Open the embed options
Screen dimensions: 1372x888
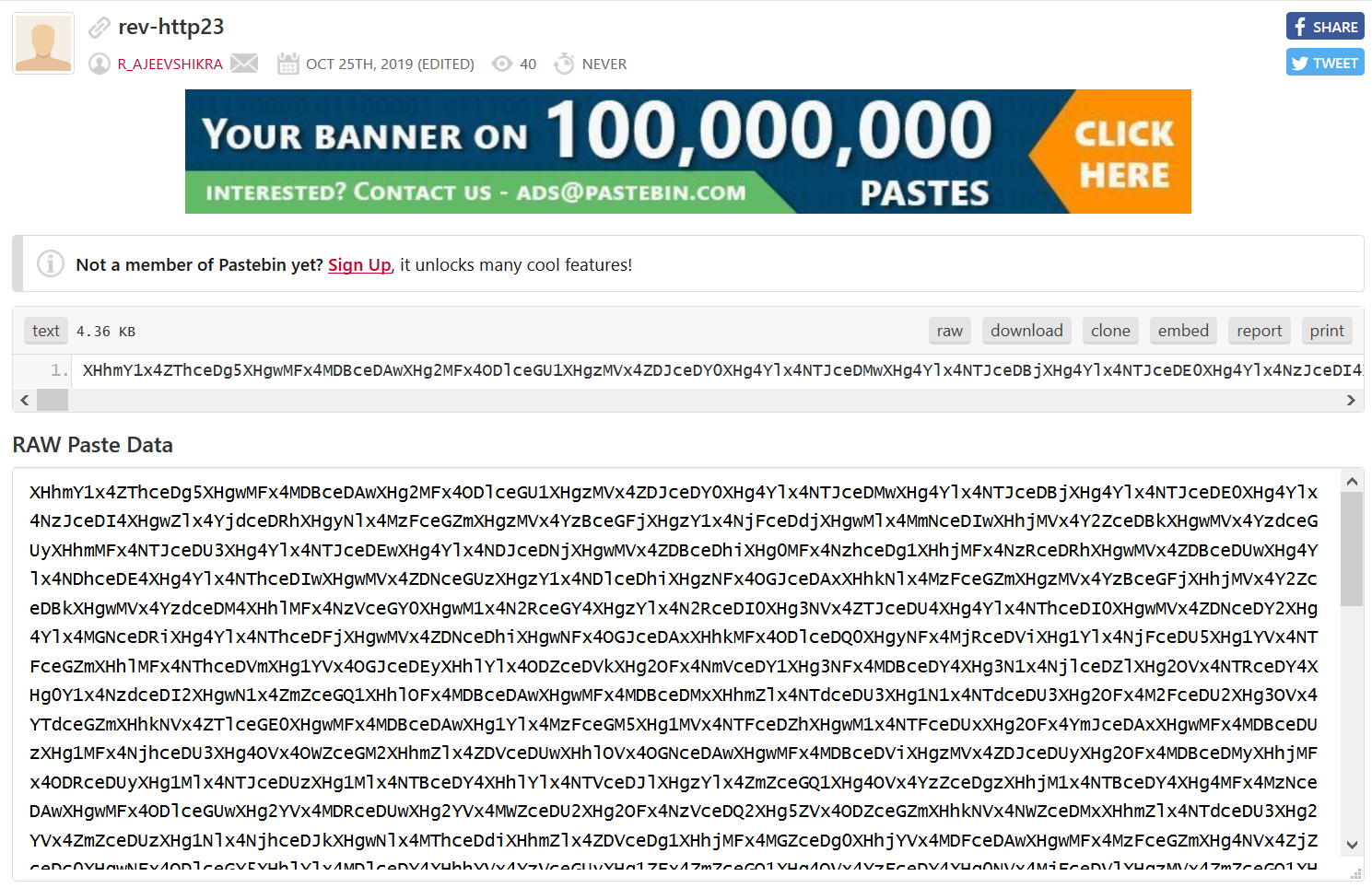pyautogui.click(x=1183, y=331)
